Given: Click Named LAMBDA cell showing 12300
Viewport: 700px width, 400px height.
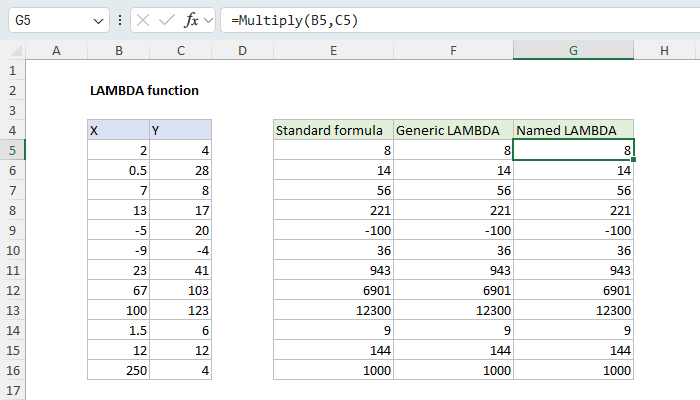Looking at the screenshot, I should click(574, 310).
